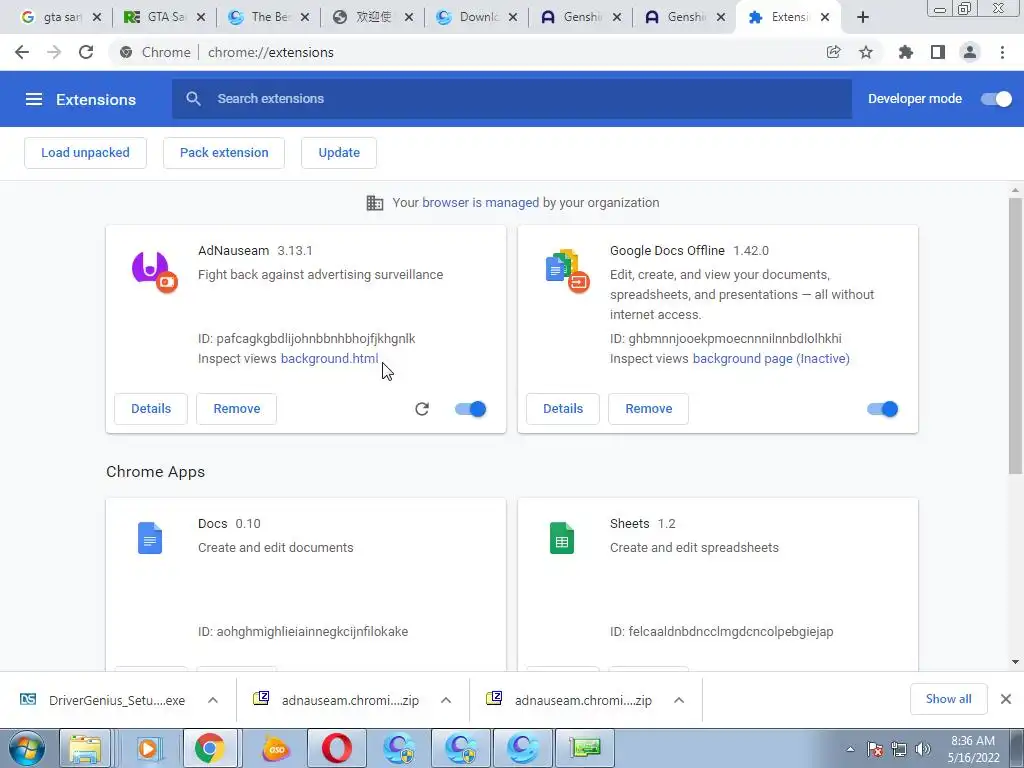Expand first adnauseam zip download options
This screenshot has width=1024, height=768.
coord(446,700)
